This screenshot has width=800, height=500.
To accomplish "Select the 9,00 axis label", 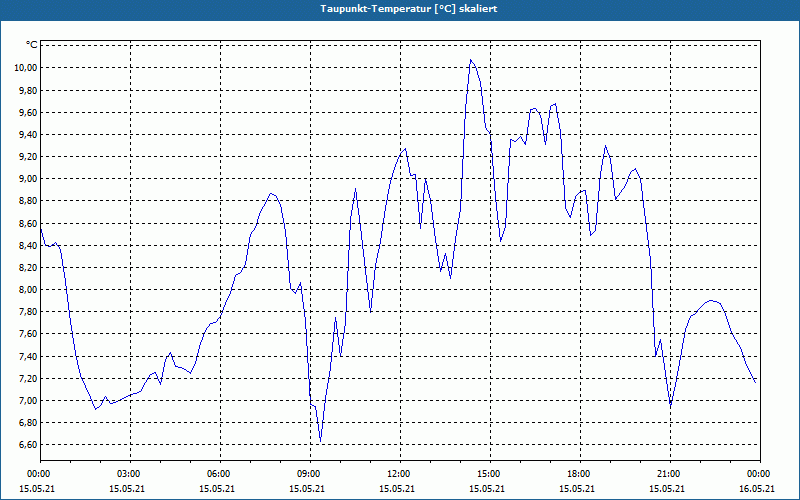I will coord(28,179).
